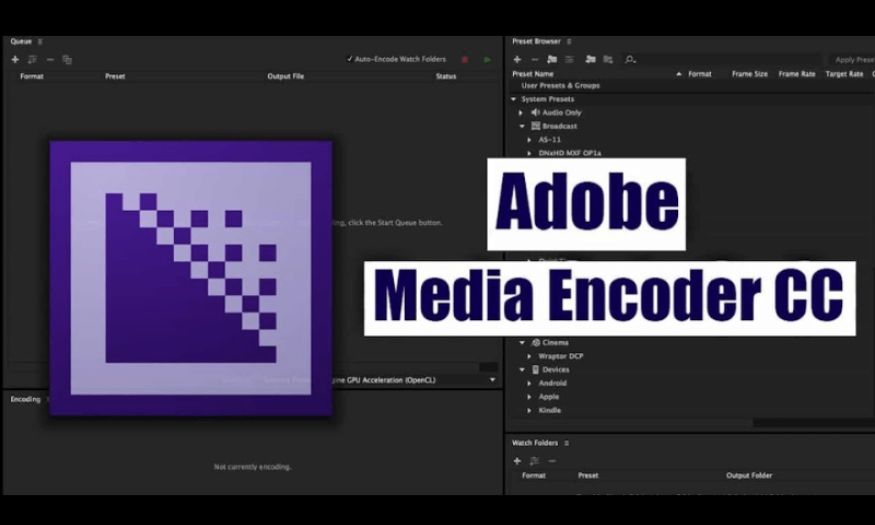The image size is (875, 525).
Task: Delete the selected preset in the Preset Browser
Action: click(x=535, y=59)
